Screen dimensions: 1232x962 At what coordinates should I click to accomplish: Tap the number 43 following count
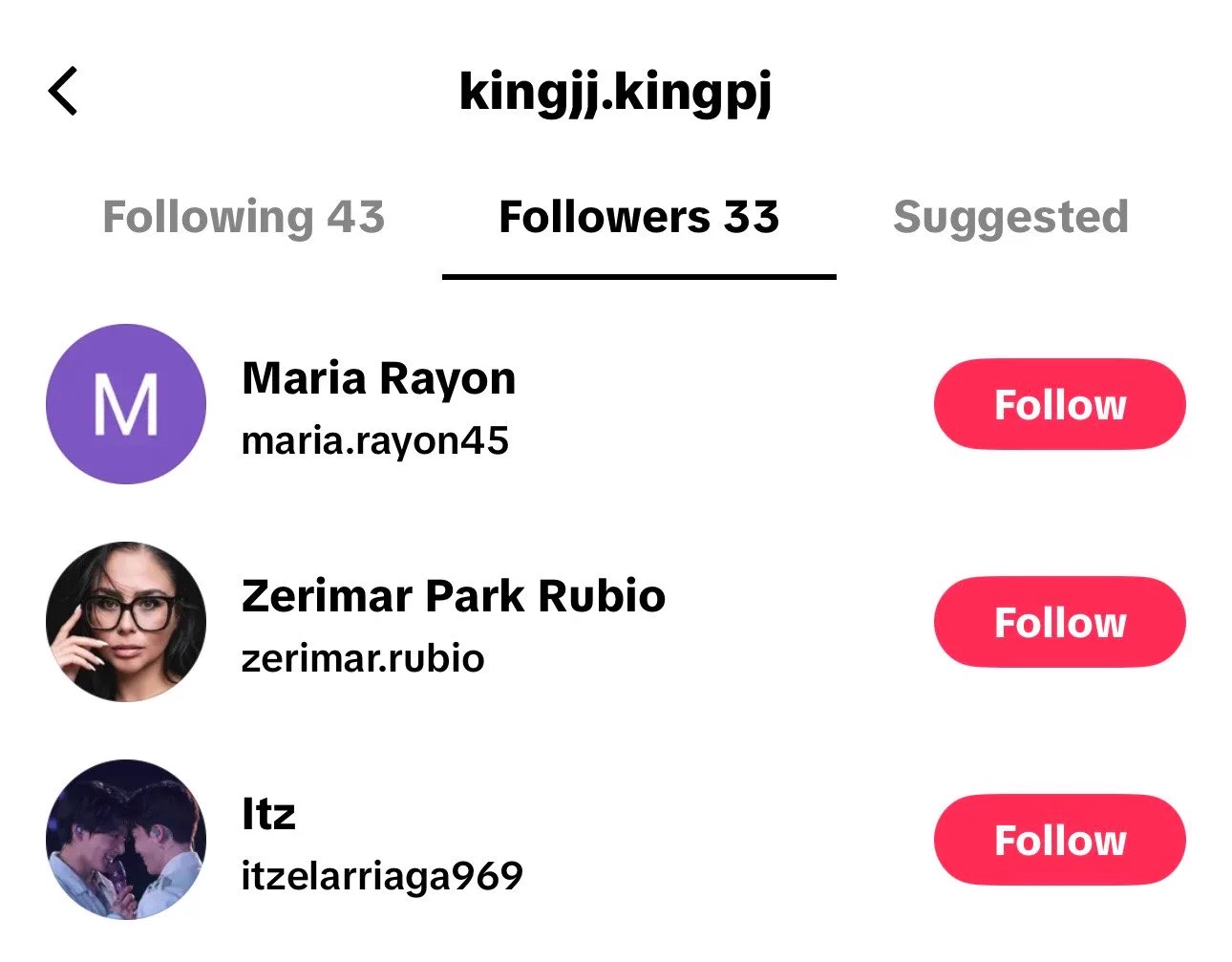[x=356, y=218]
